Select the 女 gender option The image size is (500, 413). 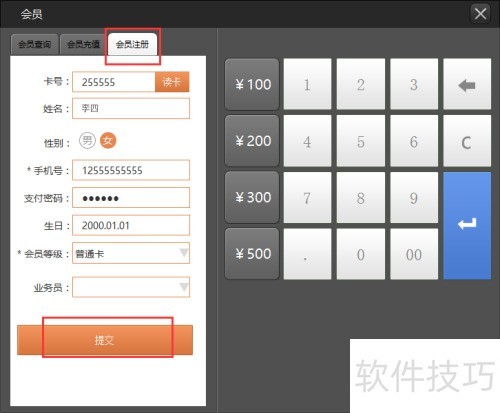coord(108,140)
